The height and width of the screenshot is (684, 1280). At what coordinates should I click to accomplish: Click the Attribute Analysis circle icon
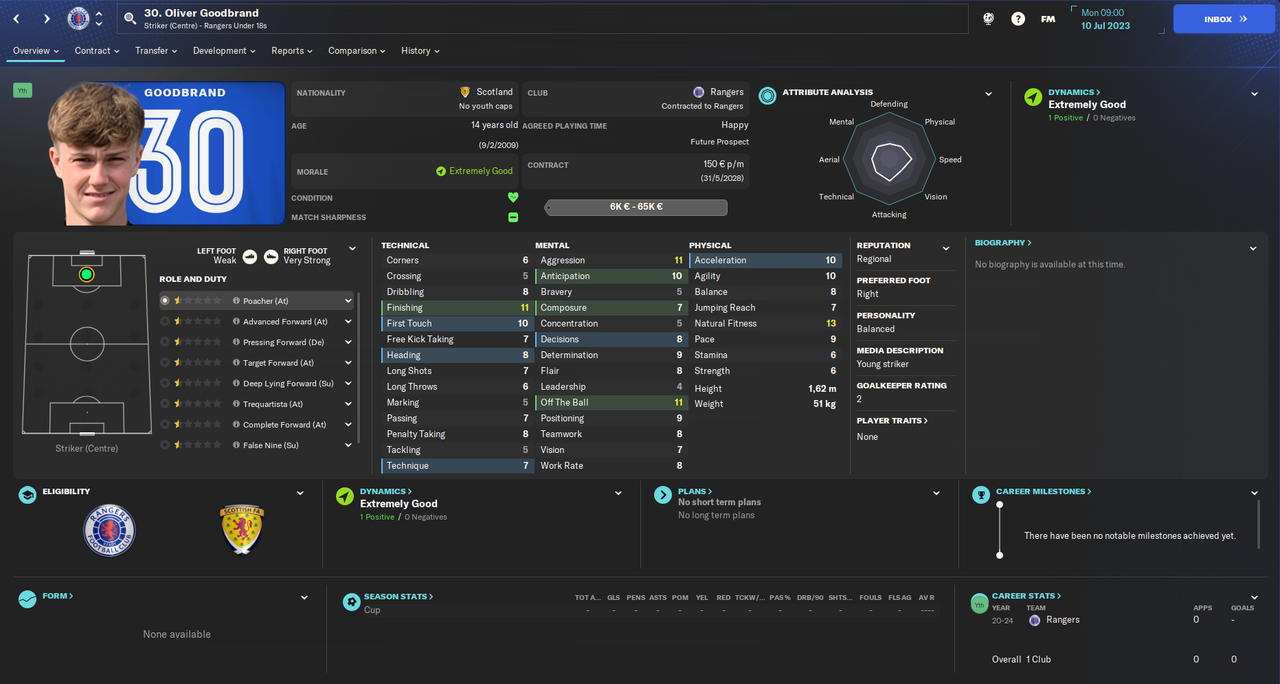(767, 96)
